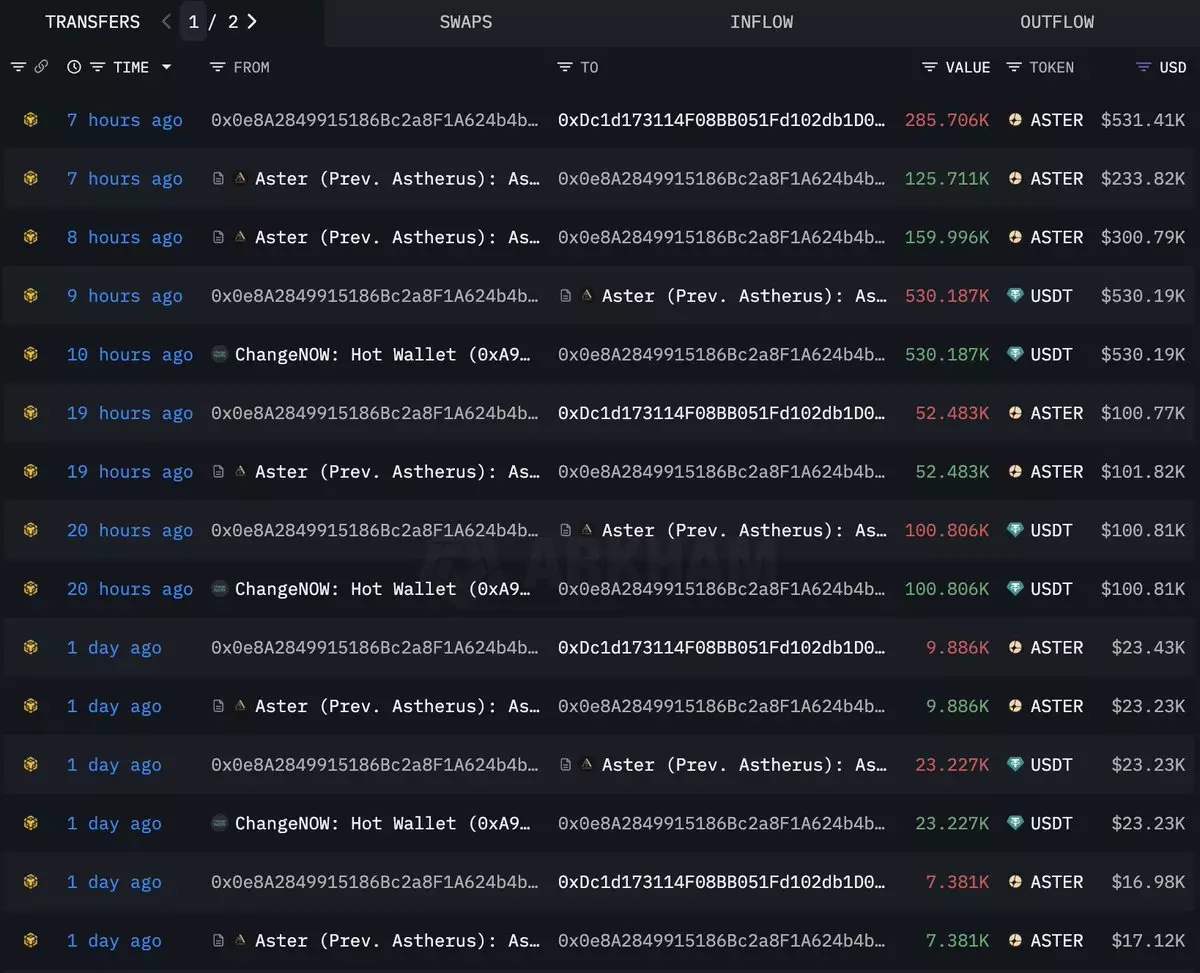Open the leftmost header filter icon beside the link icon
Image resolution: width=1200 pixels, height=973 pixels.
click(x=18, y=67)
